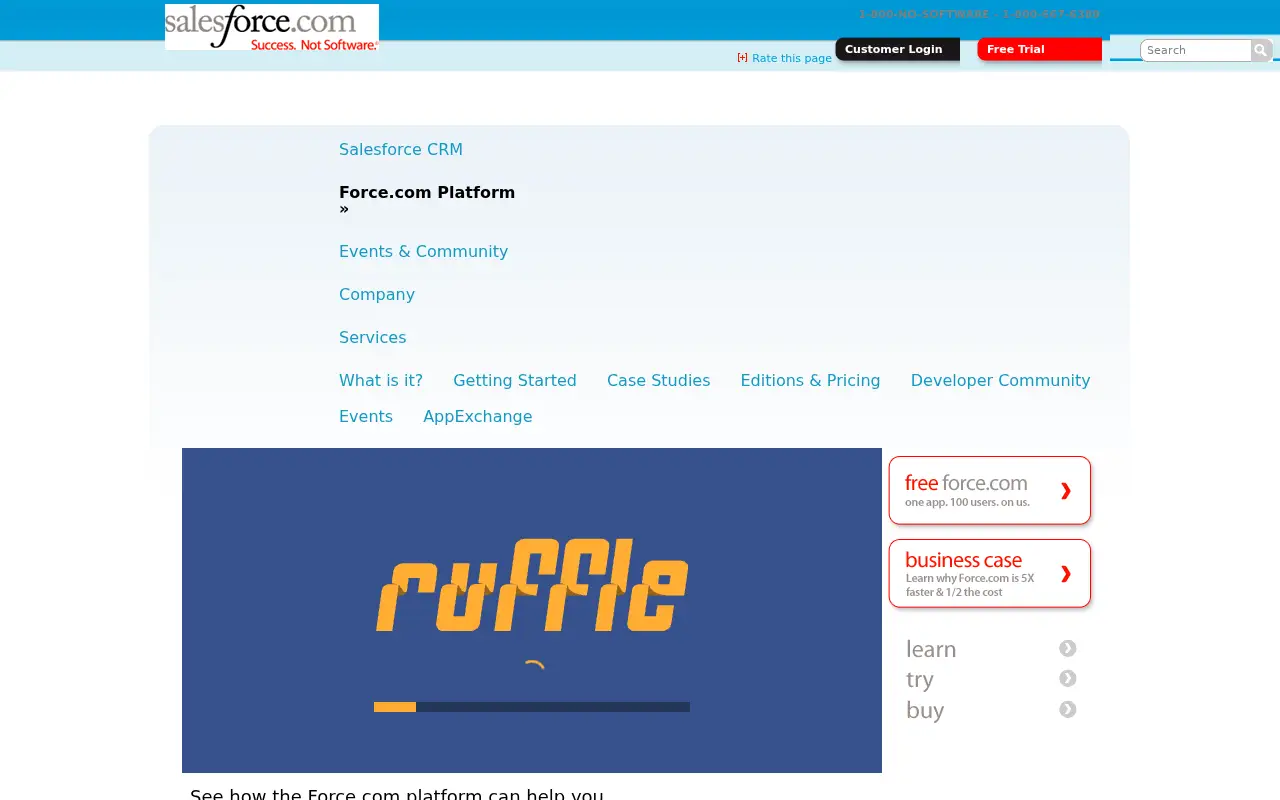
Task: Click the Rate this page link
Action: coord(792,58)
